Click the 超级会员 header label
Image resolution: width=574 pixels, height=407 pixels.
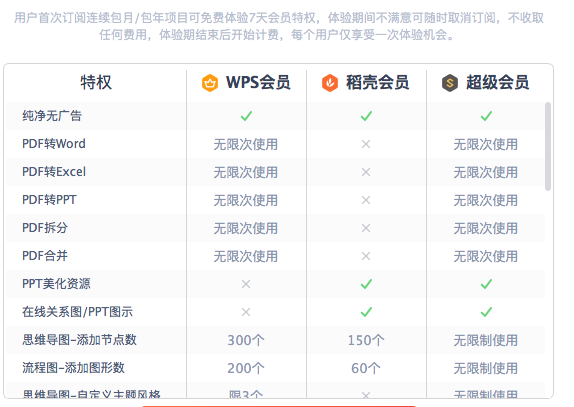(x=497, y=82)
